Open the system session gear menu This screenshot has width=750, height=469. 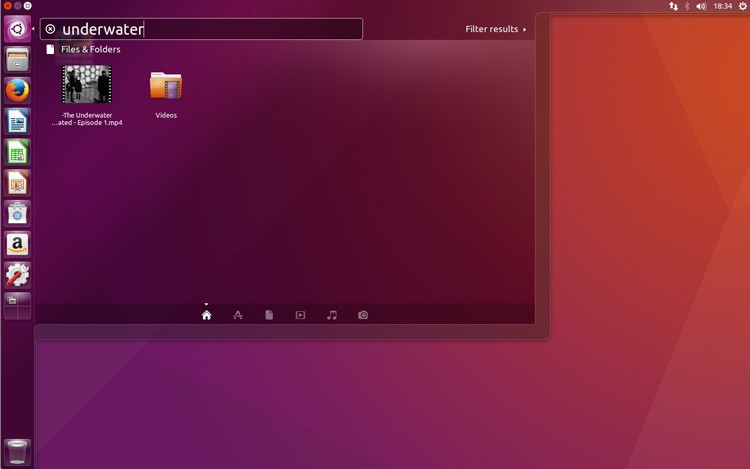pos(743,6)
